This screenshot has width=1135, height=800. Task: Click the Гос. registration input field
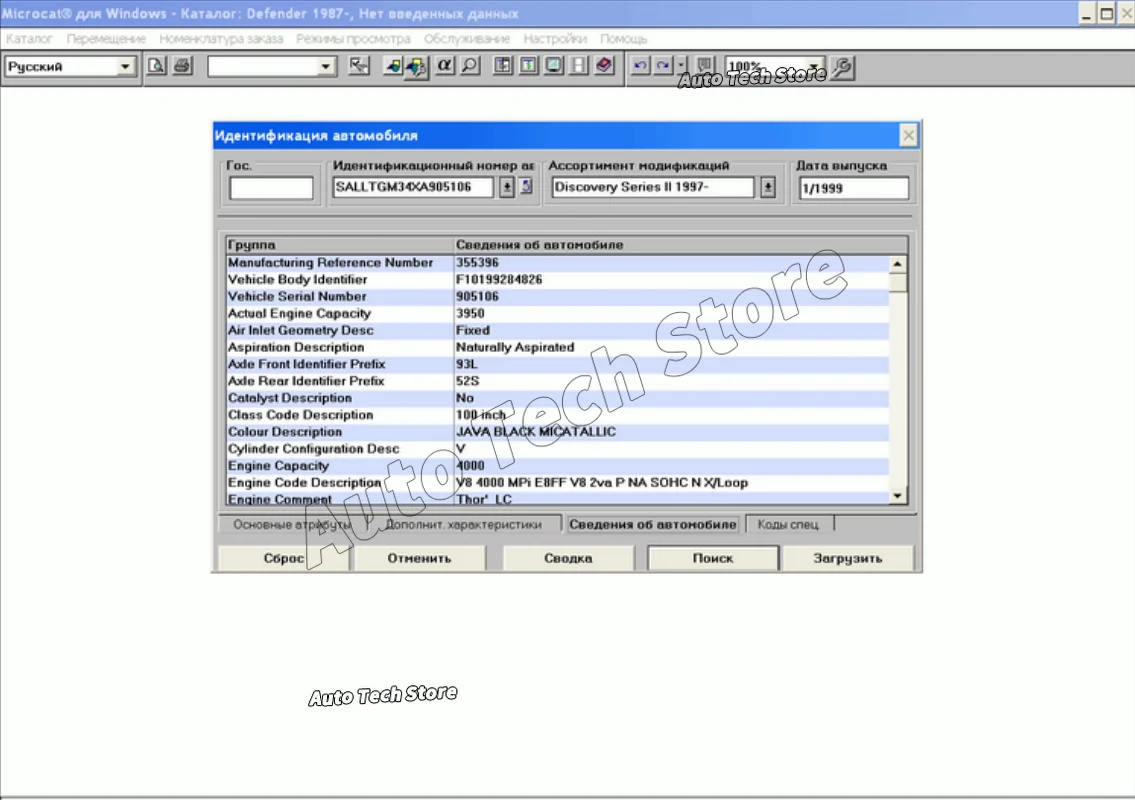click(271, 188)
